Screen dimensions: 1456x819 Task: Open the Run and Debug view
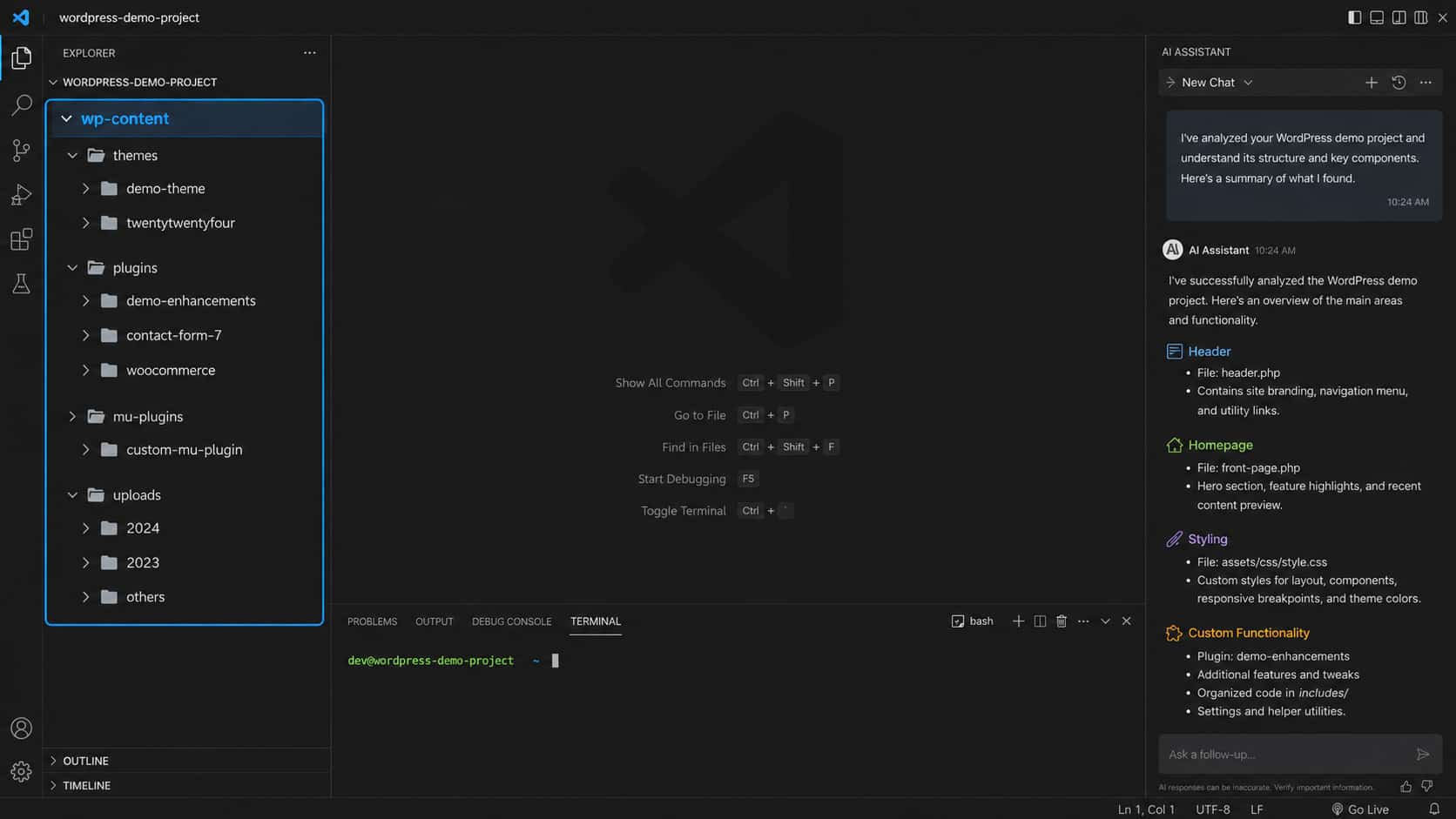click(21, 195)
